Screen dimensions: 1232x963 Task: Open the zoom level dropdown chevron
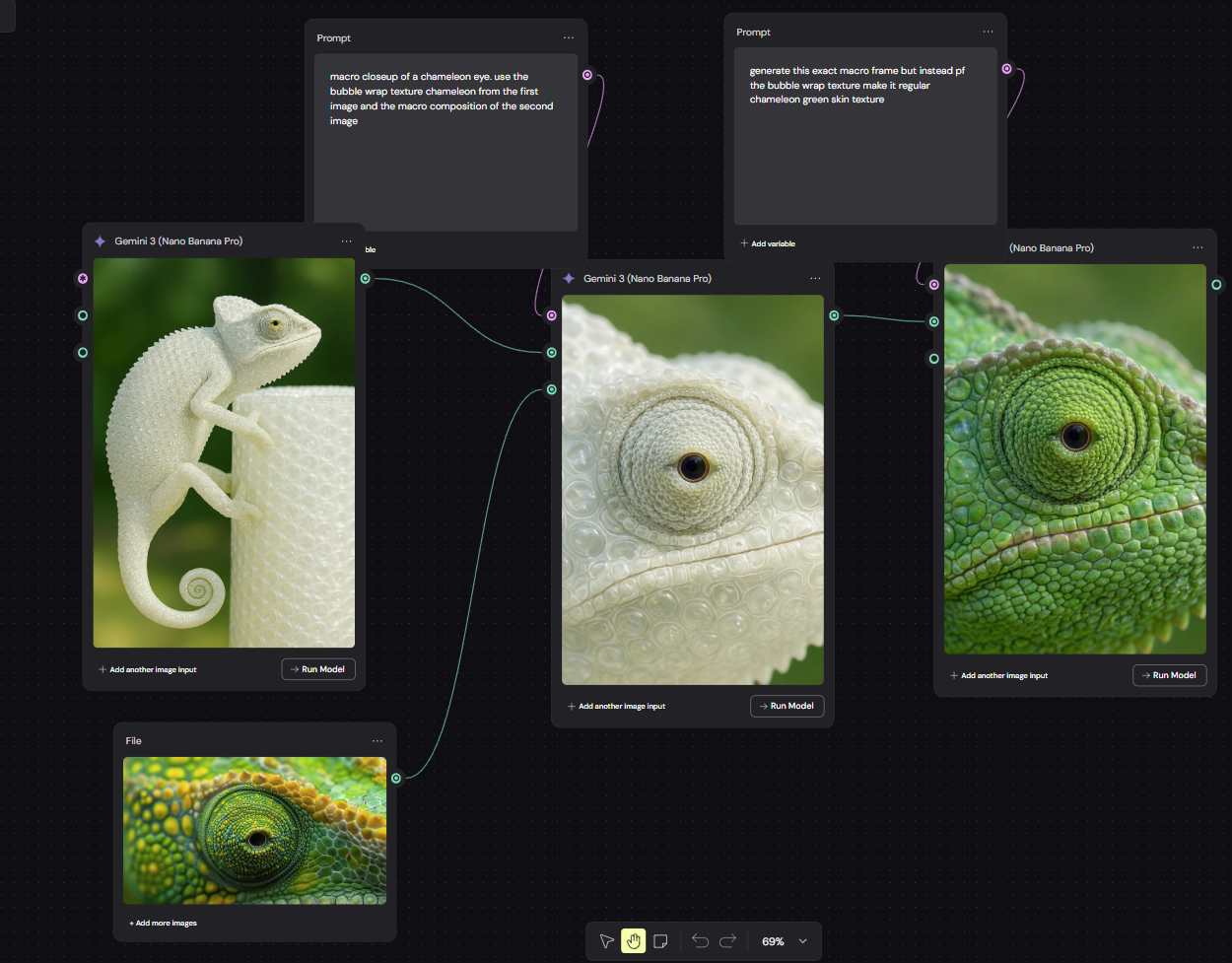(x=803, y=941)
